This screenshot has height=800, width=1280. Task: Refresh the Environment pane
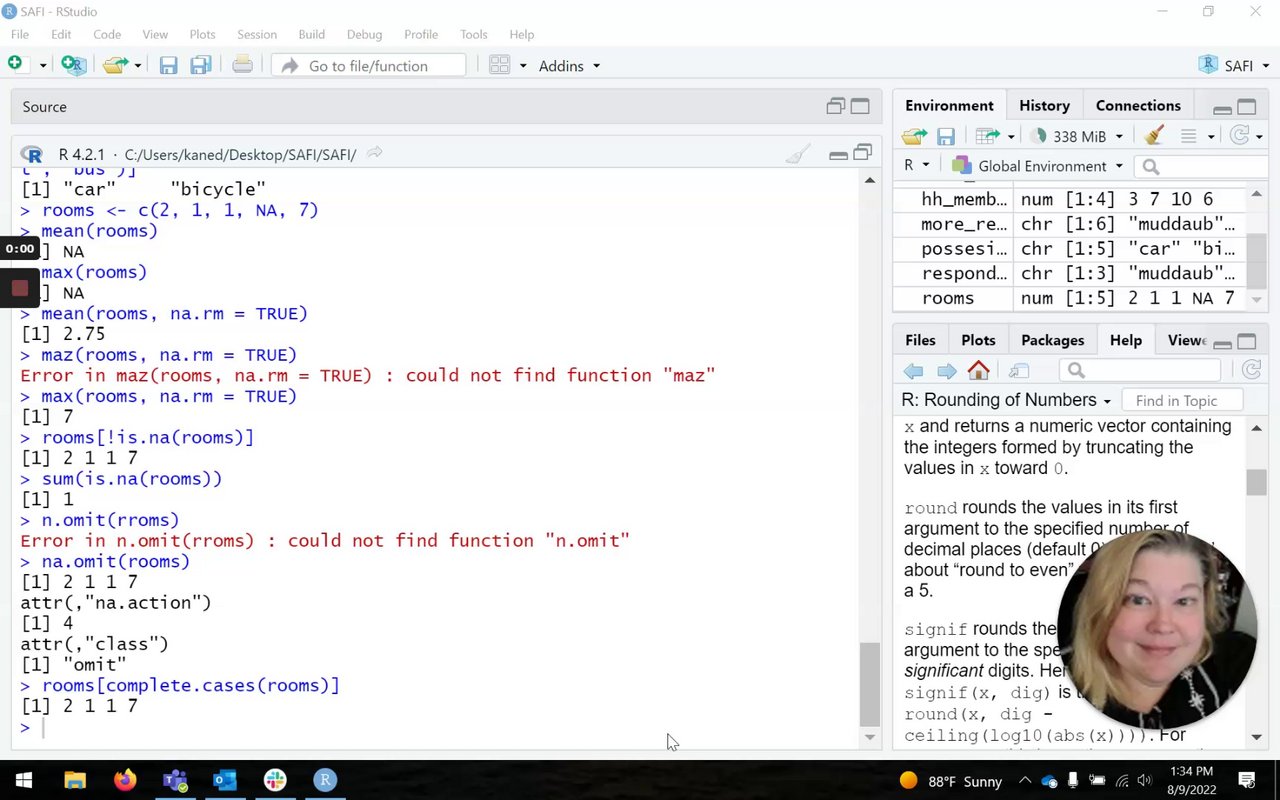(x=1241, y=136)
